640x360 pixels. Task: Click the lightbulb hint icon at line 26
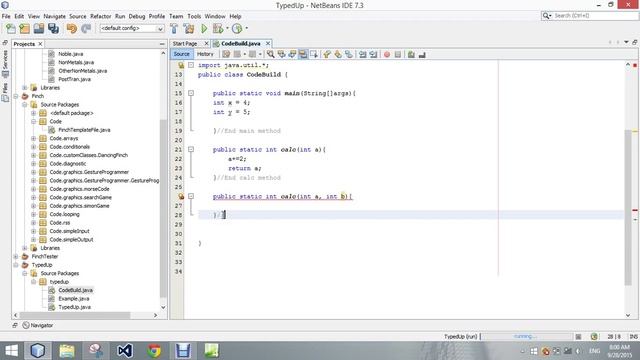181,196
